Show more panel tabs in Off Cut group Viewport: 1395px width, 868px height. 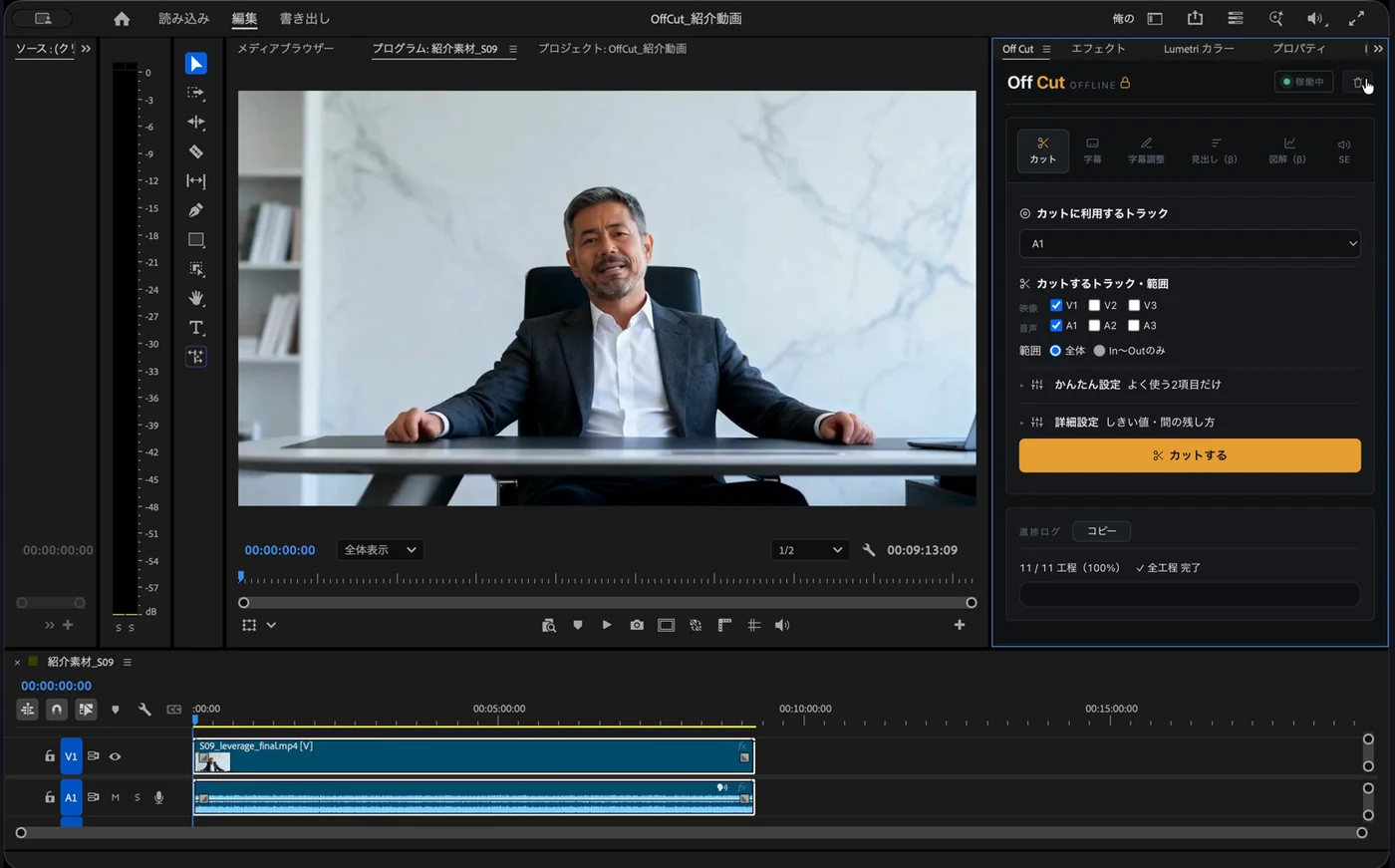(x=1378, y=49)
